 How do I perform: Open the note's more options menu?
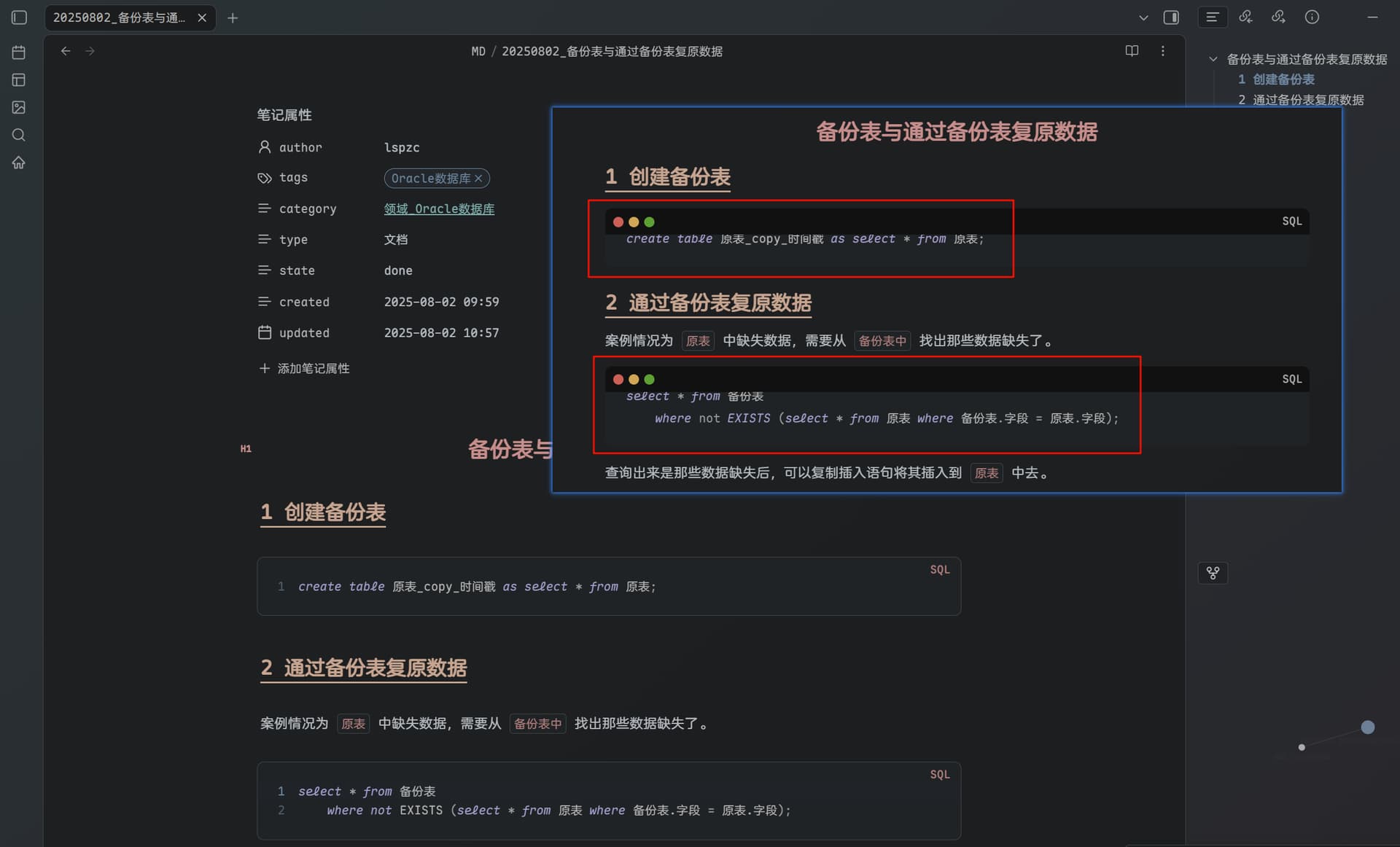(x=1163, y=51)
